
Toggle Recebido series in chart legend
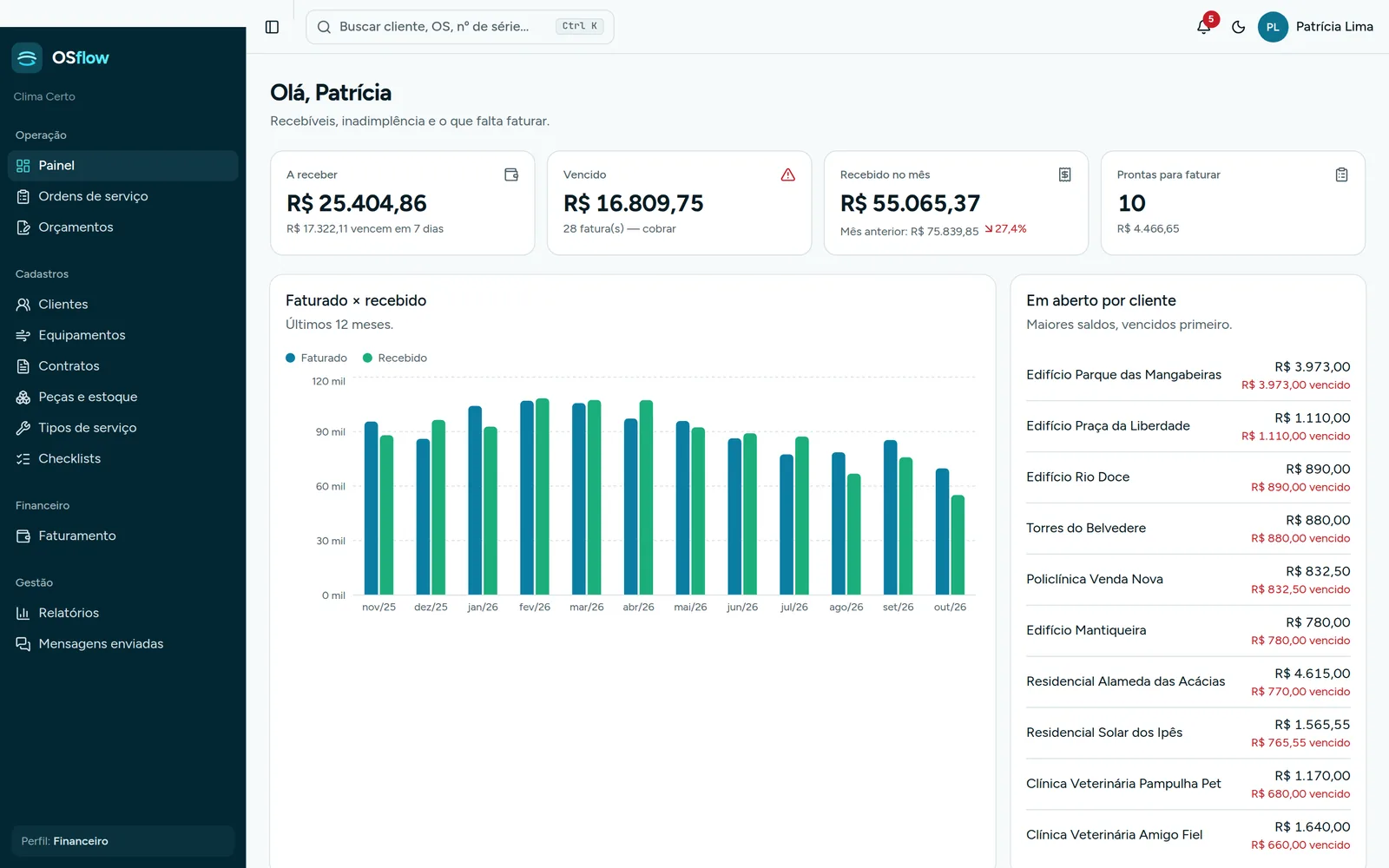(x=394, y=358)
